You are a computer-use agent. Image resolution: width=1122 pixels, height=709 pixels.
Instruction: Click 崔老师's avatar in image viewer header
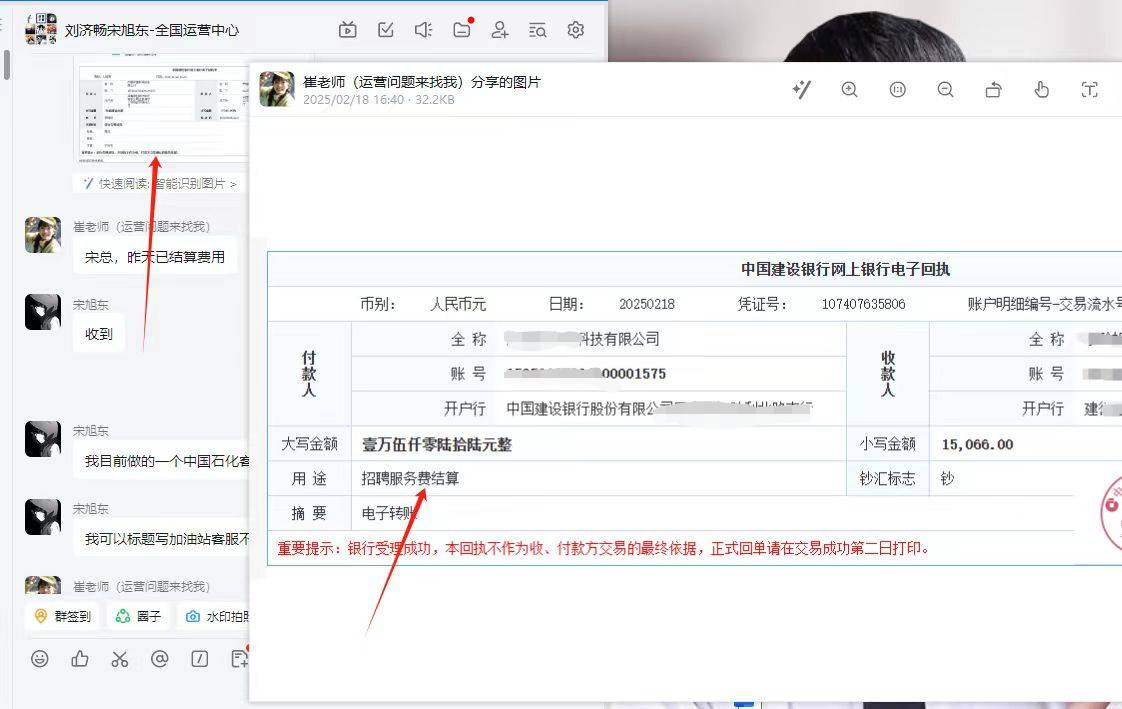[277, 89]
